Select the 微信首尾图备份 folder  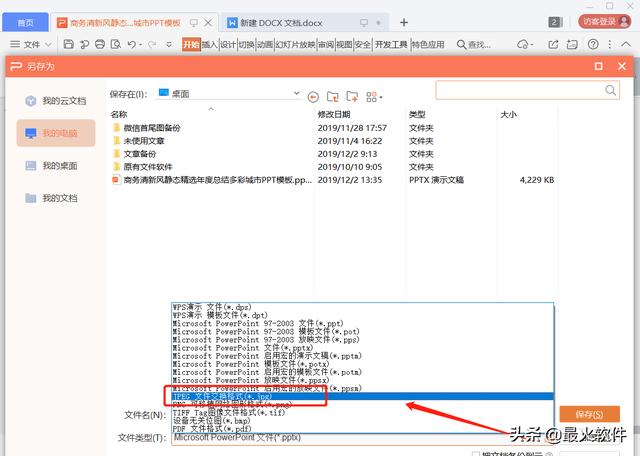tap(152, 128)
